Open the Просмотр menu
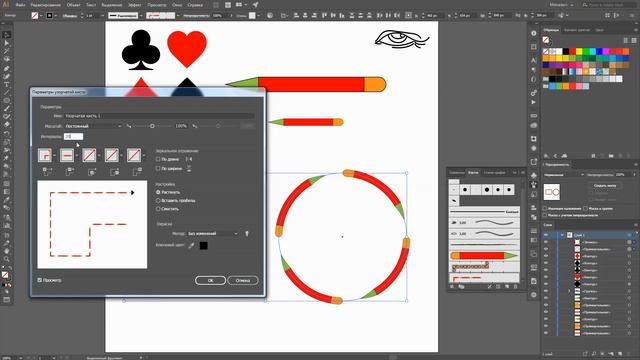Image resolution: width=640 pixels, height=360 pixels. tap(157, 5)
